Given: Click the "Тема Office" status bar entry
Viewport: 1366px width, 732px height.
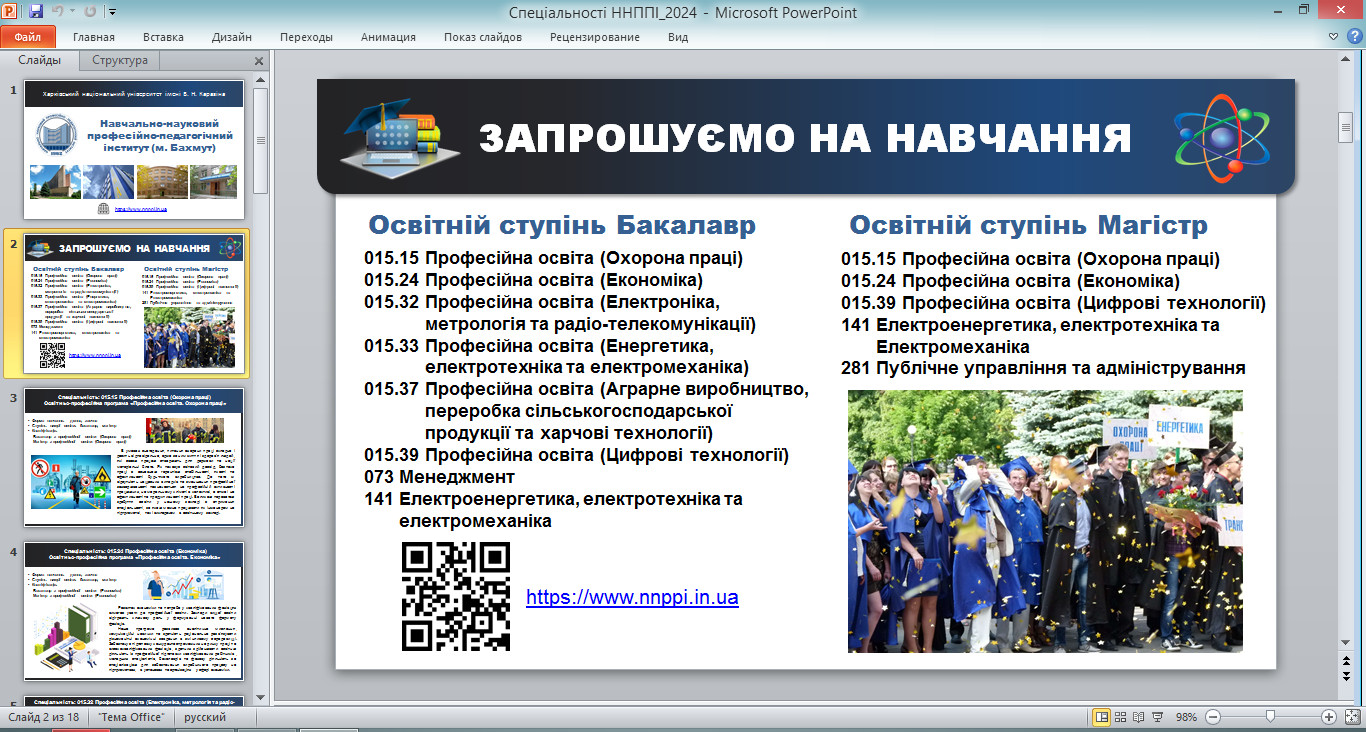Looking at the screenshot, I should [x=132, y=718].
